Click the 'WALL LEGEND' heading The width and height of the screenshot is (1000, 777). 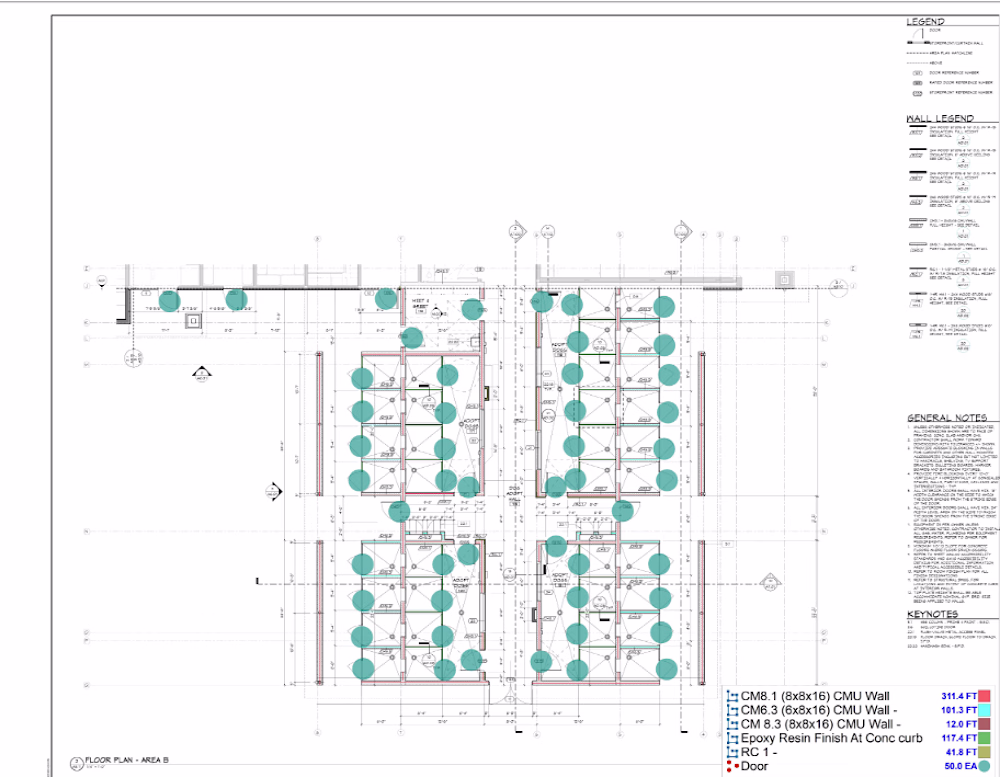[940, 118]
